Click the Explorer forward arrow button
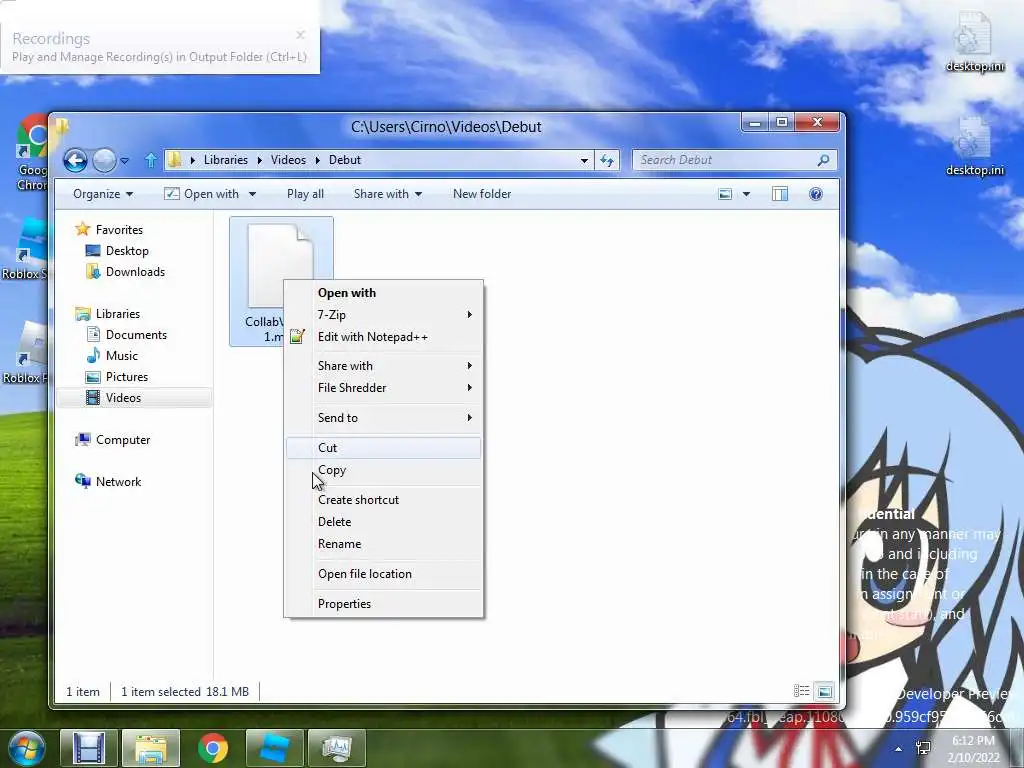Viewport: 1024px width, 768px height. pyautogui.click(x=104, y=160)
